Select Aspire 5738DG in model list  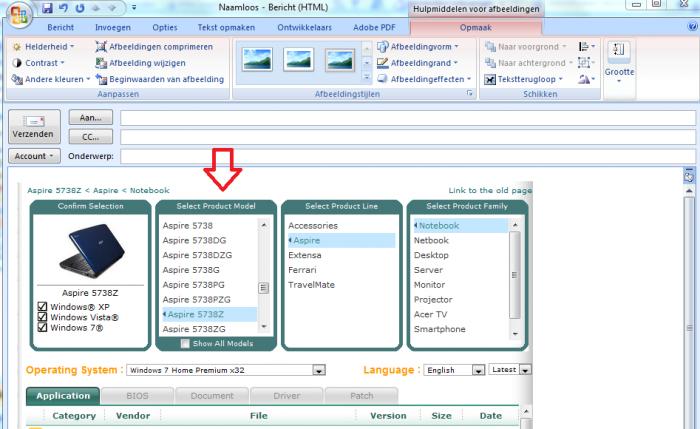[x=195, y=240]
